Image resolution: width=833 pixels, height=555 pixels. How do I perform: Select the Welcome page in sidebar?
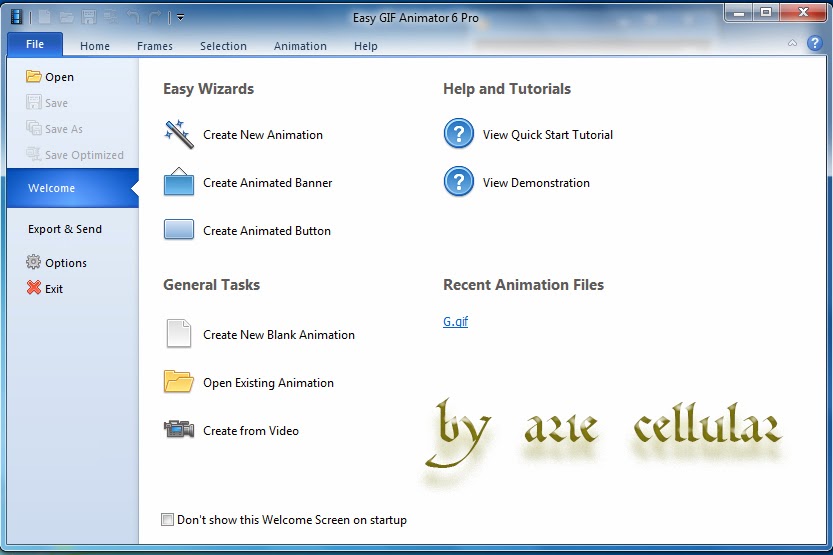73,188
